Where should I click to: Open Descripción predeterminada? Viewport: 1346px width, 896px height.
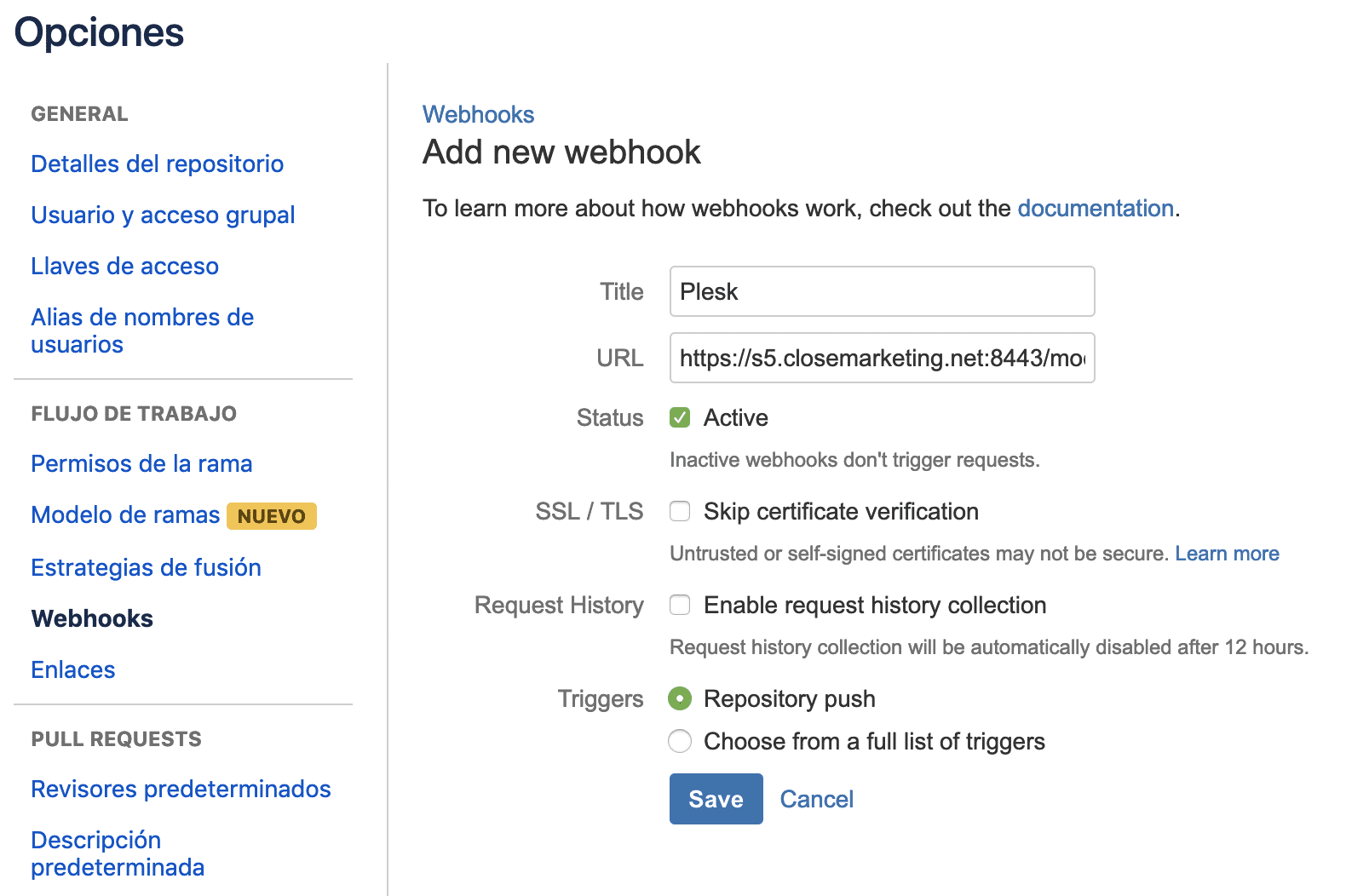(118, 853)
